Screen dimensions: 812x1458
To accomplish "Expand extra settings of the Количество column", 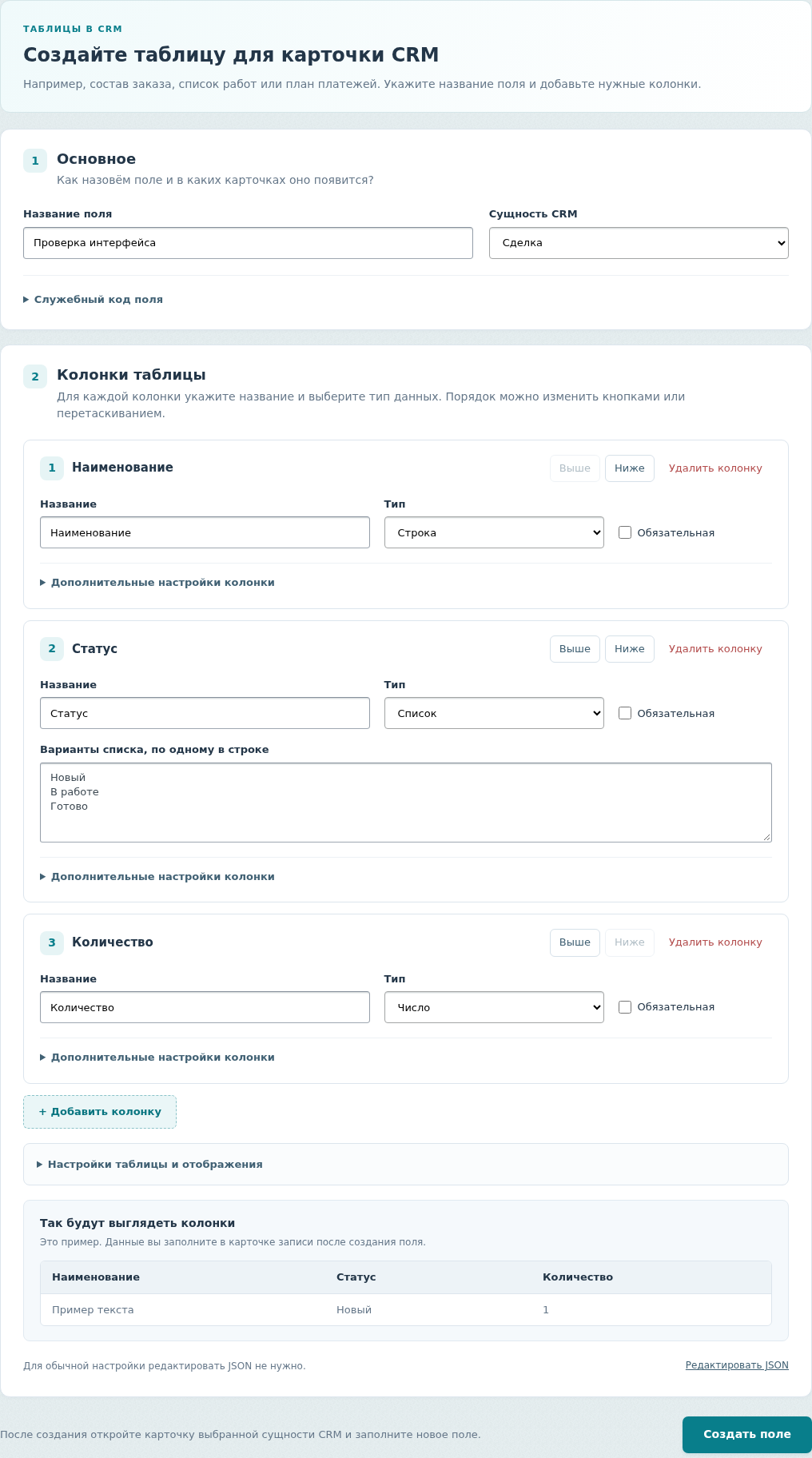I will point(157,1058).
